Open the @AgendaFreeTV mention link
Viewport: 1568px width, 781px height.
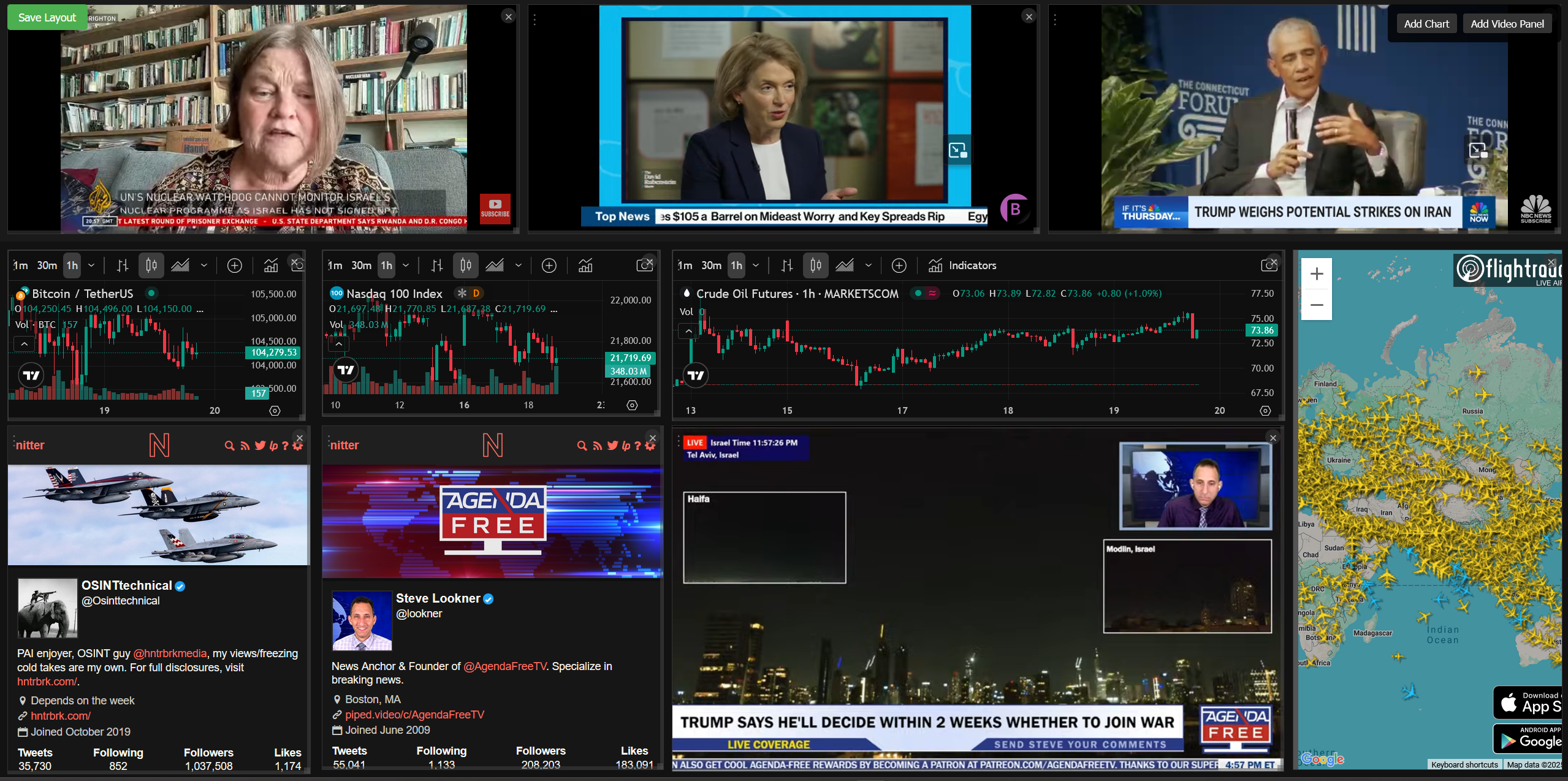point(504,666)
